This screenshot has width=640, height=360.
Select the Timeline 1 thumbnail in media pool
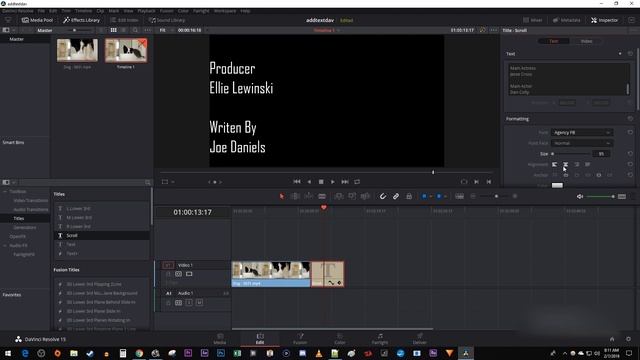tap(126, 50)
